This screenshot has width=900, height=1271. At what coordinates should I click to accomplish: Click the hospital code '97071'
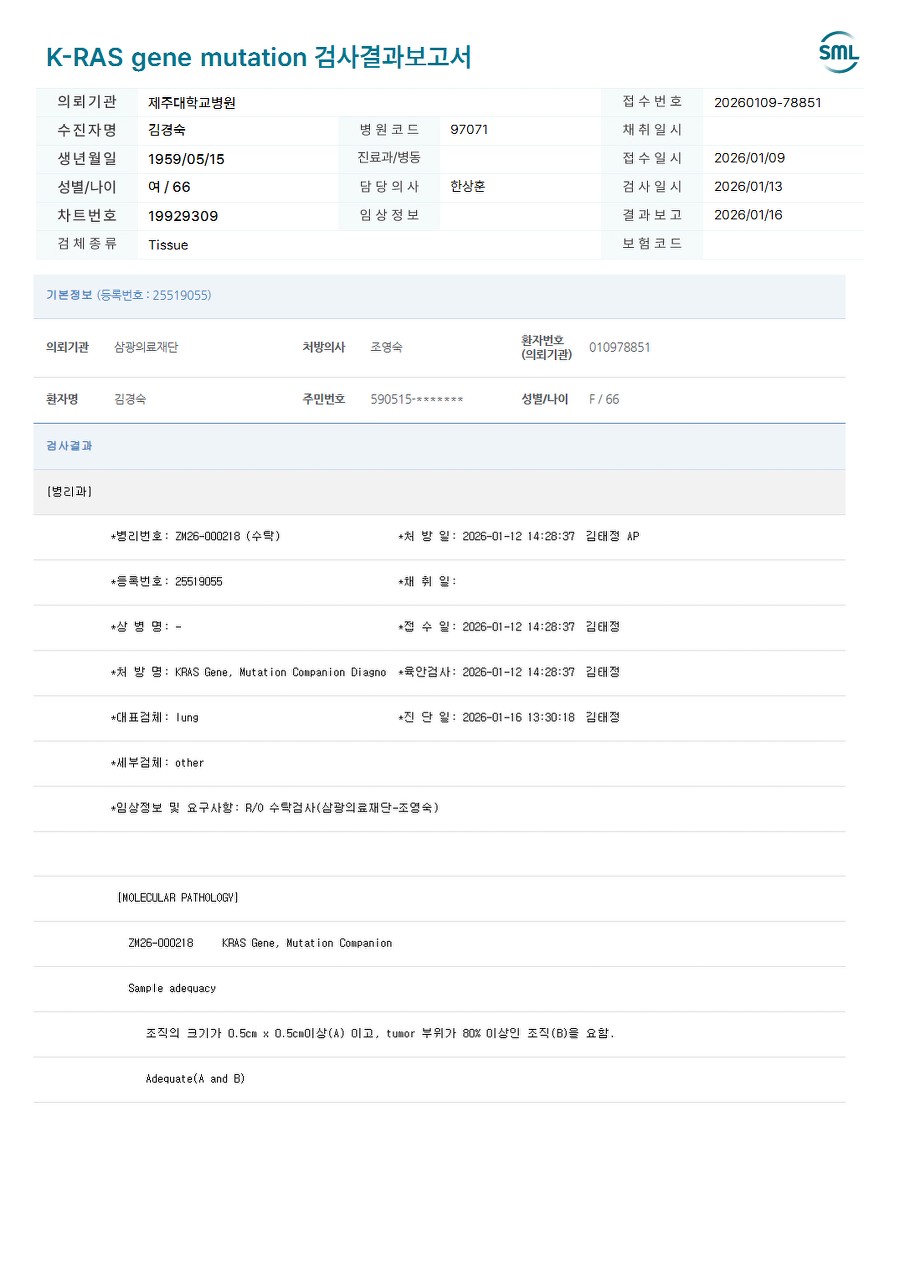(x=469, y=130)
